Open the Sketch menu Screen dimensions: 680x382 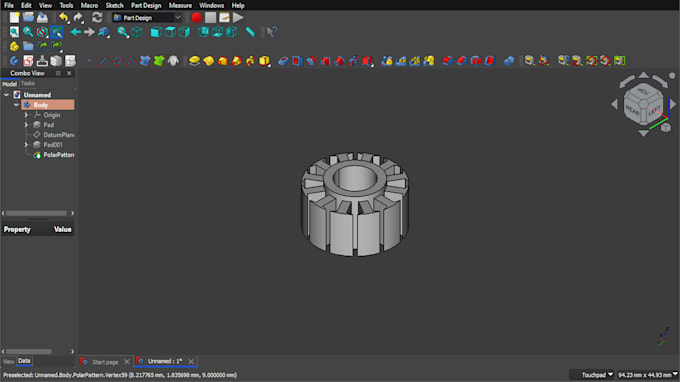[114, 5]
